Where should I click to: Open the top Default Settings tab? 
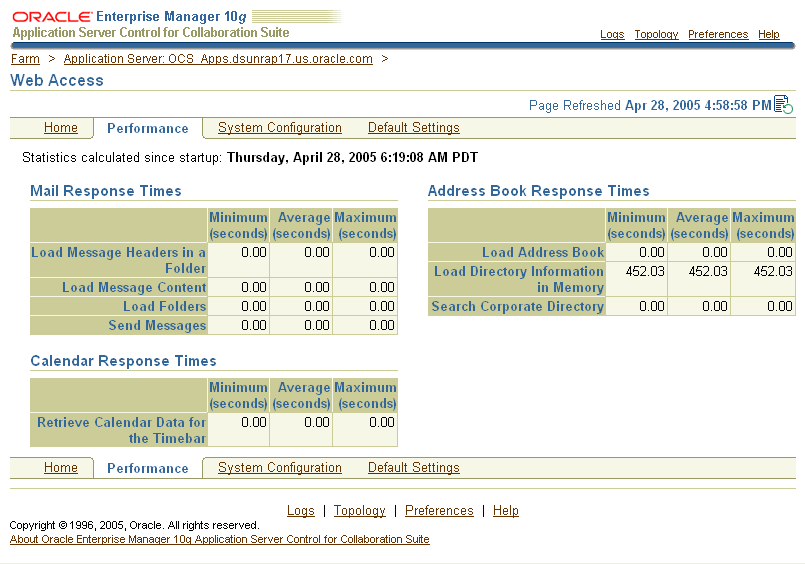(x=414, y=128)
